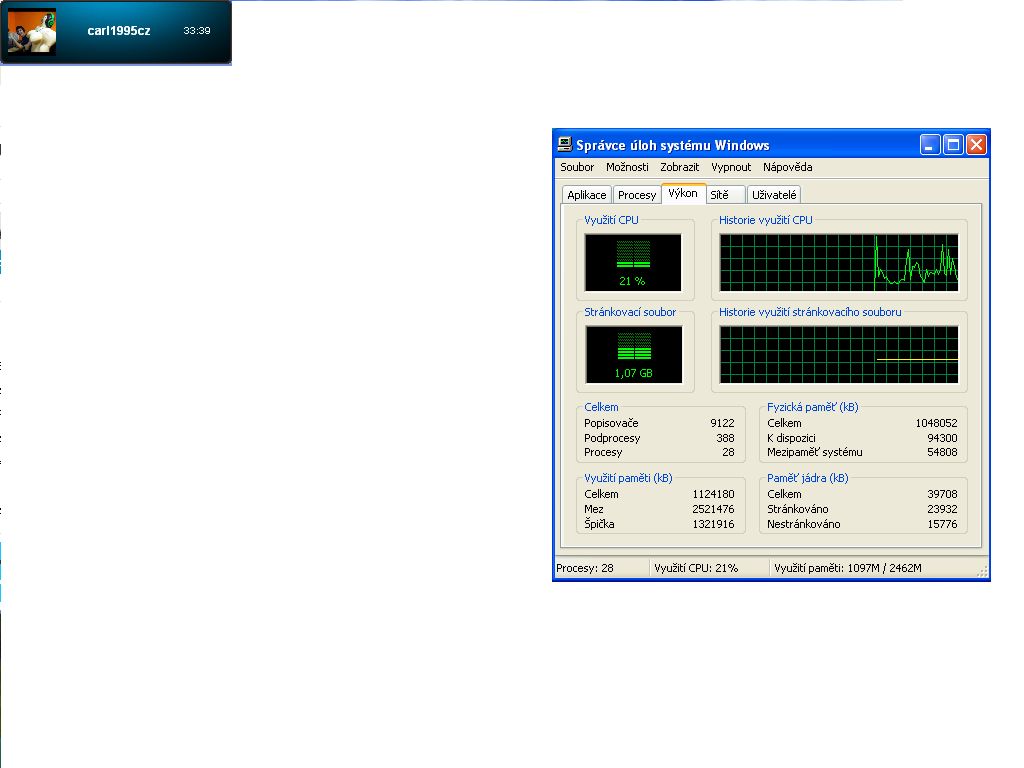Switch to the Aplikace tab
This screenshot has height=768, width=1024.
586,195
